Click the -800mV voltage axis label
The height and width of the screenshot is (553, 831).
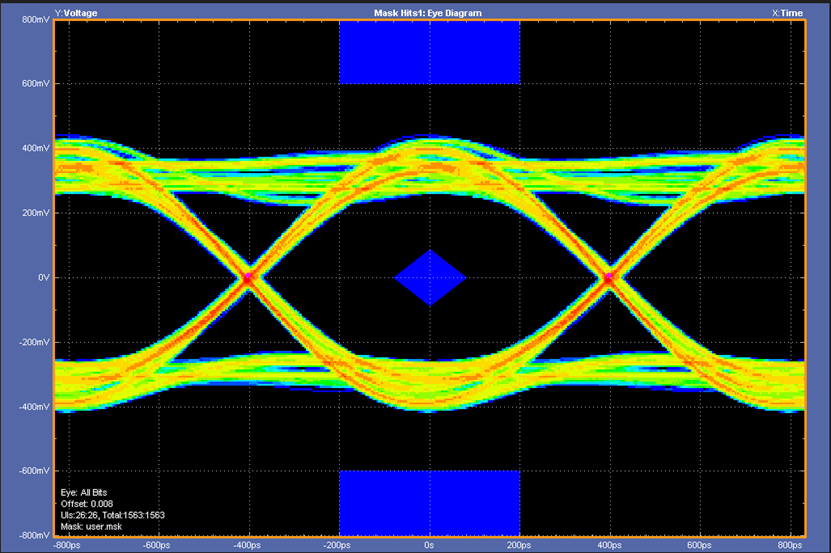[x=34, y=536]
